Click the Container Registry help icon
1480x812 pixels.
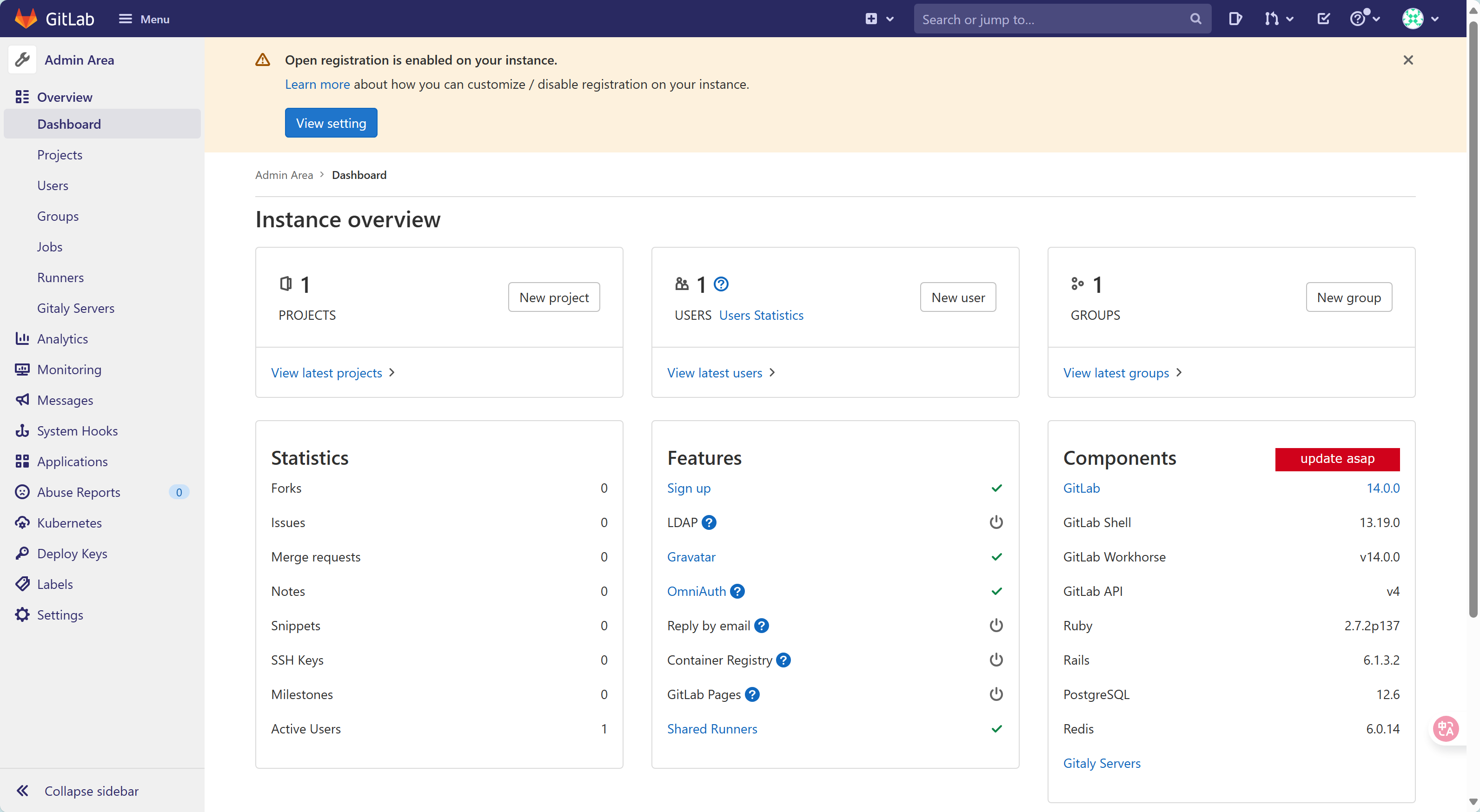783,660
